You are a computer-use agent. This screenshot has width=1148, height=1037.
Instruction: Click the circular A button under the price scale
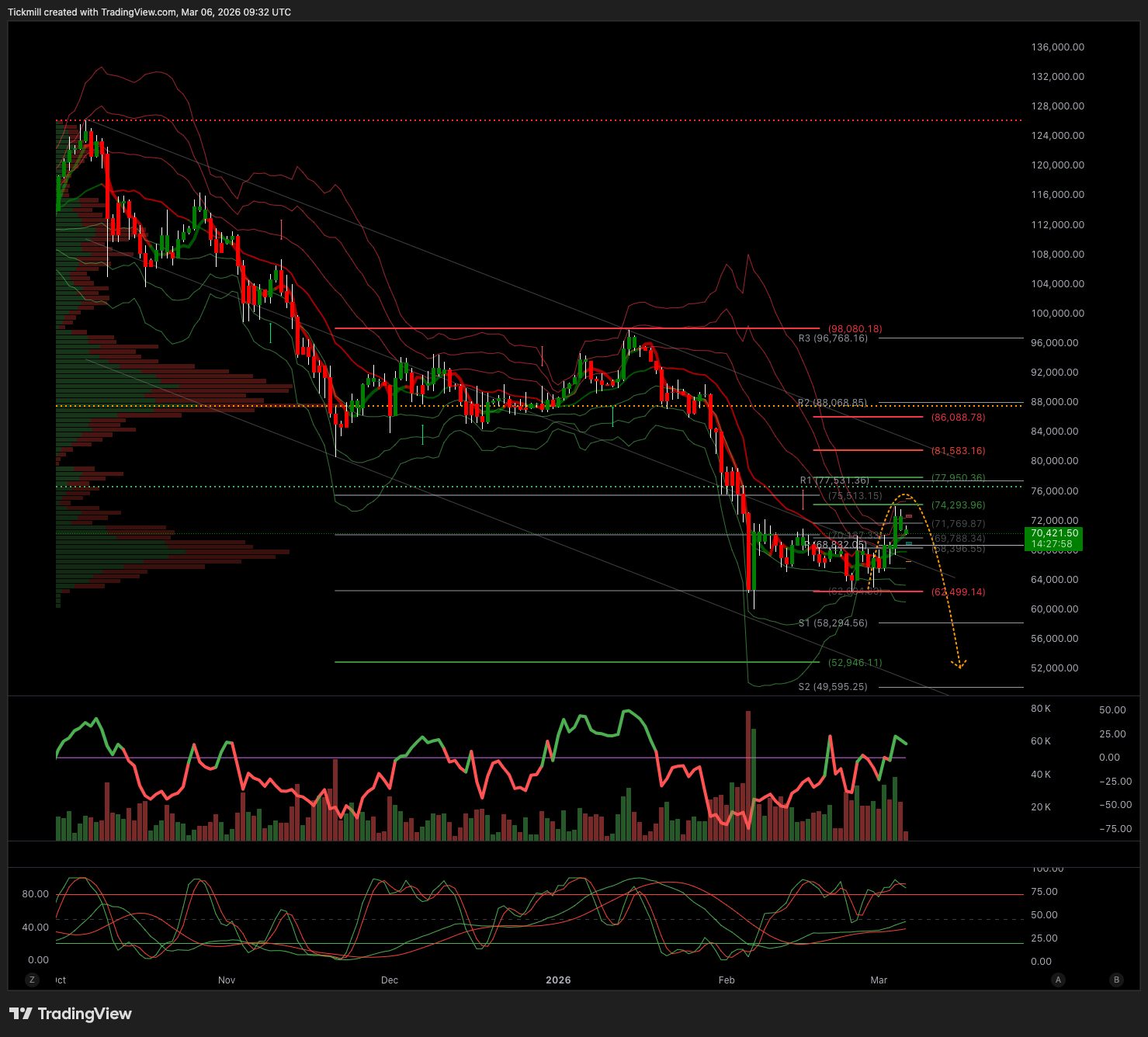click(x=1058, y=980)
